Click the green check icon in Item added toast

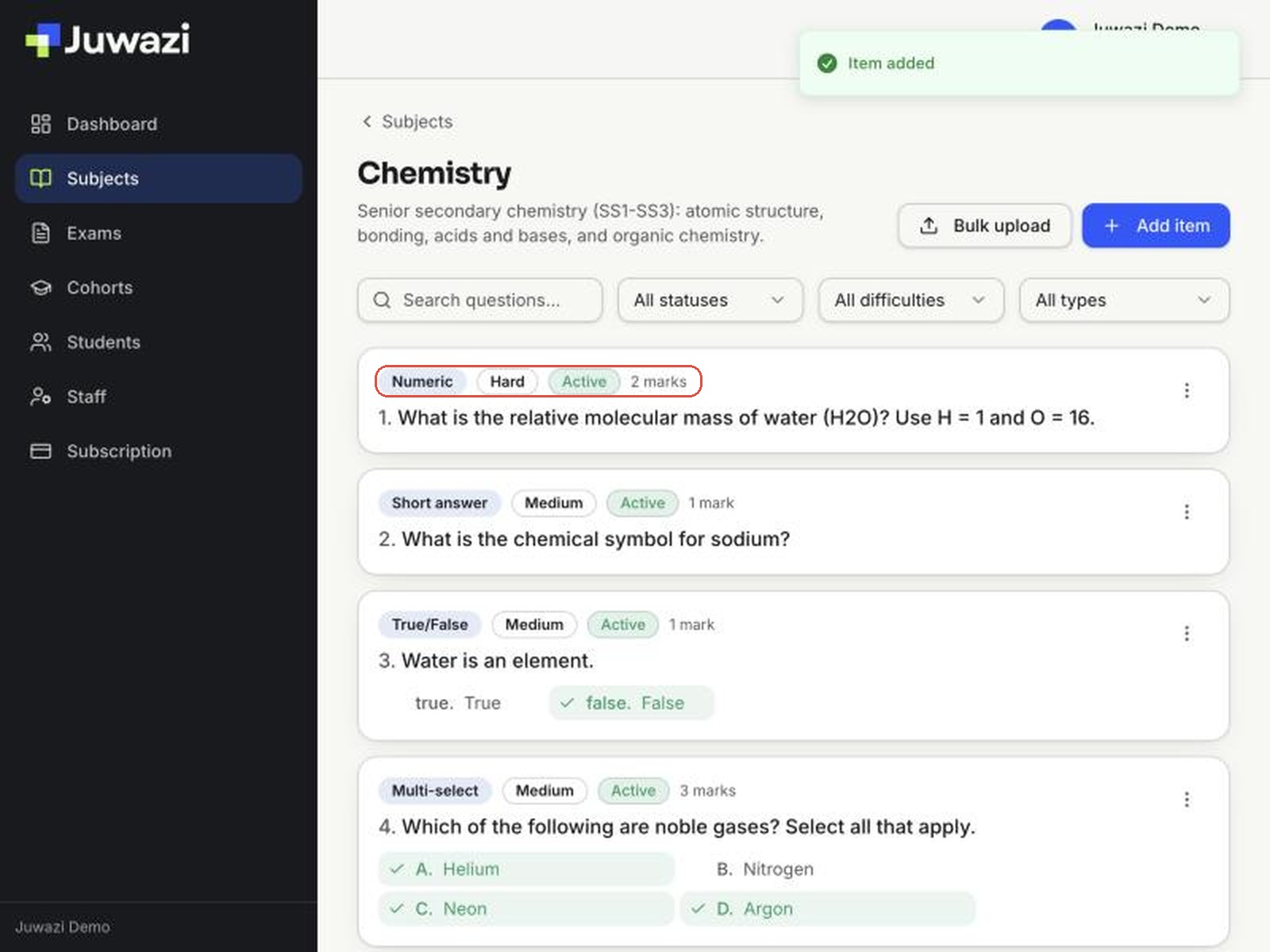[827, 63]
